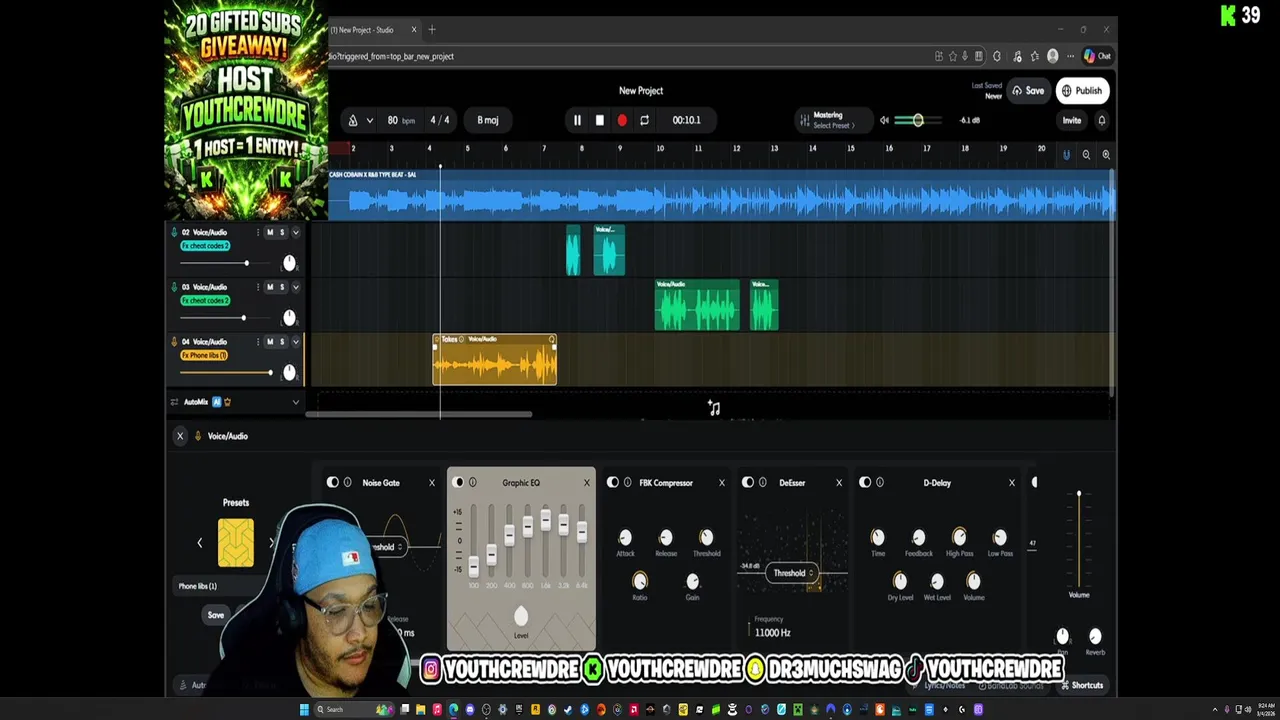The width and height of the screenshot is (1280, 720).
Task: Open track 02 options menu dots
Action: 258,232
